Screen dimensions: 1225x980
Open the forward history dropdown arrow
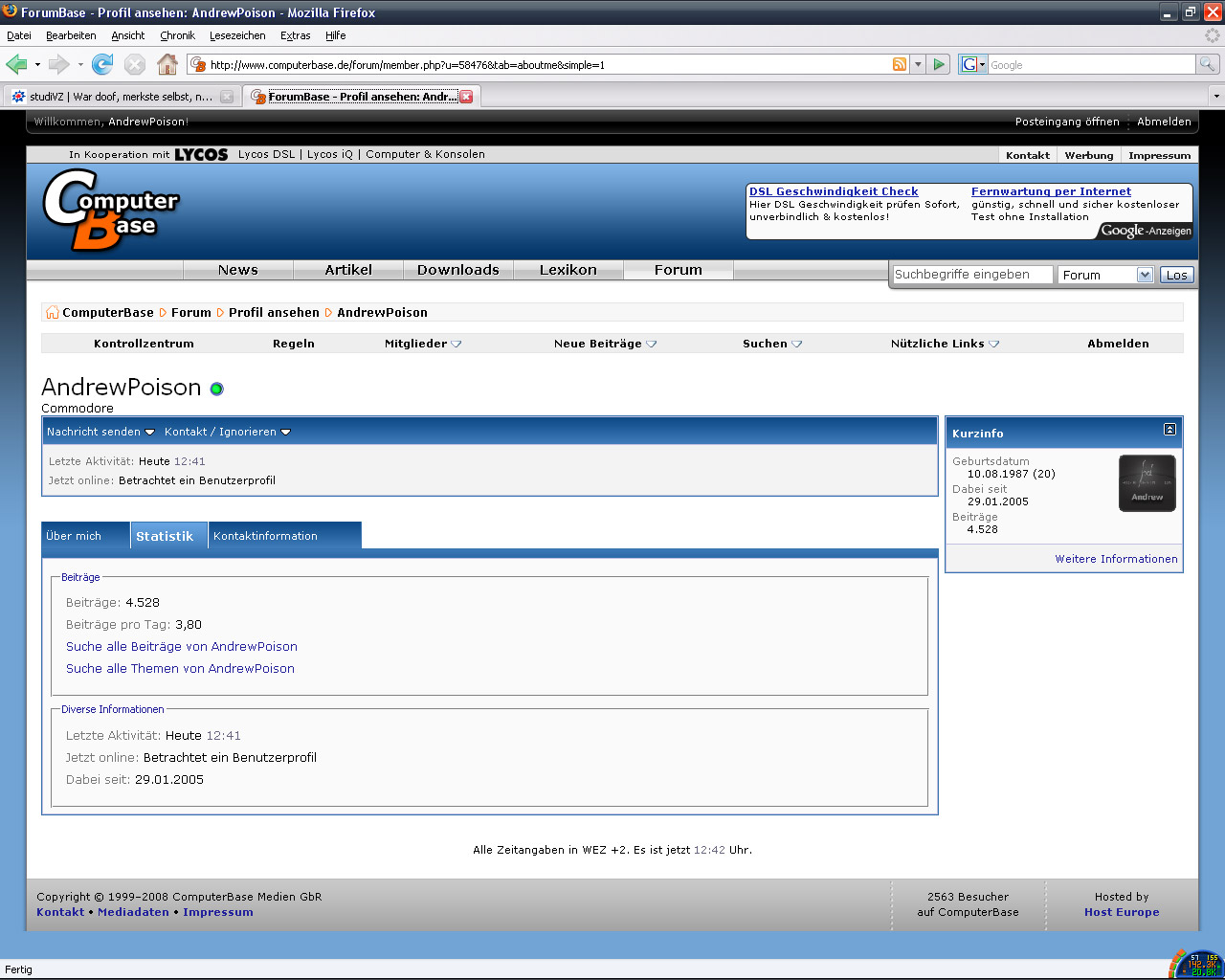tap(80, 64)
